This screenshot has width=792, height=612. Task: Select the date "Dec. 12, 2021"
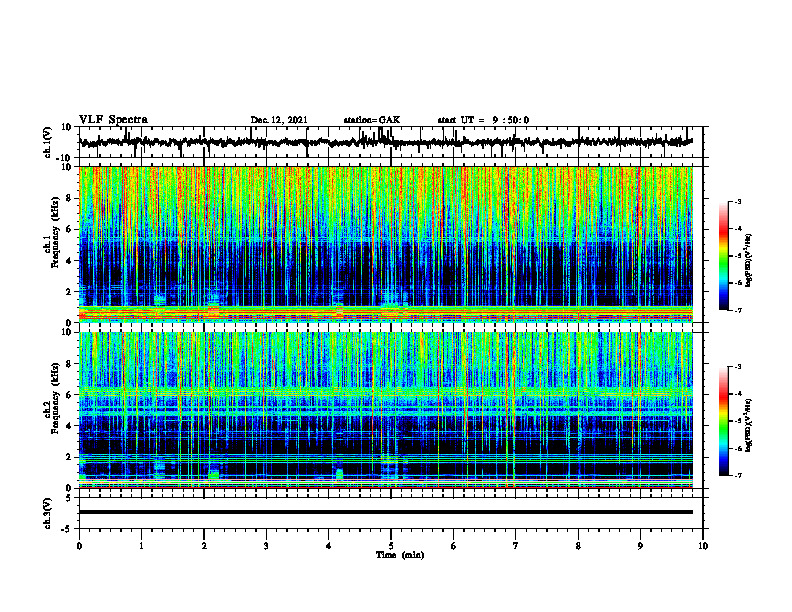pyautogui.click(x=279, y=120)
